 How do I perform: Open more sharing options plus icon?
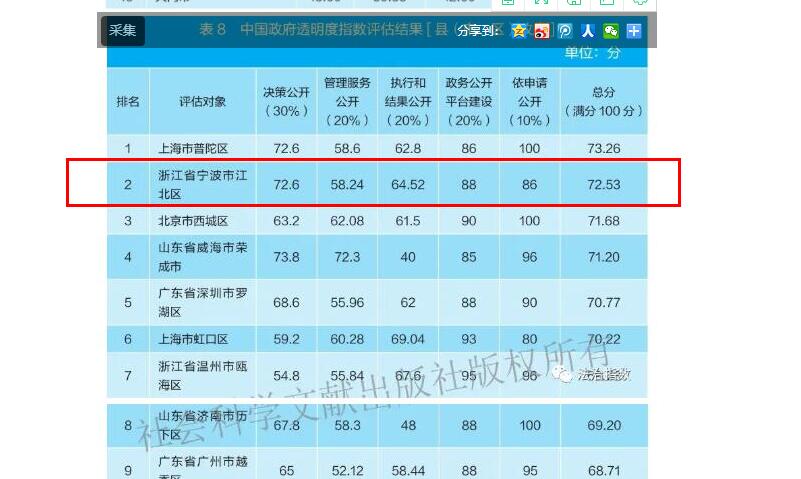(x=633, y=31)
